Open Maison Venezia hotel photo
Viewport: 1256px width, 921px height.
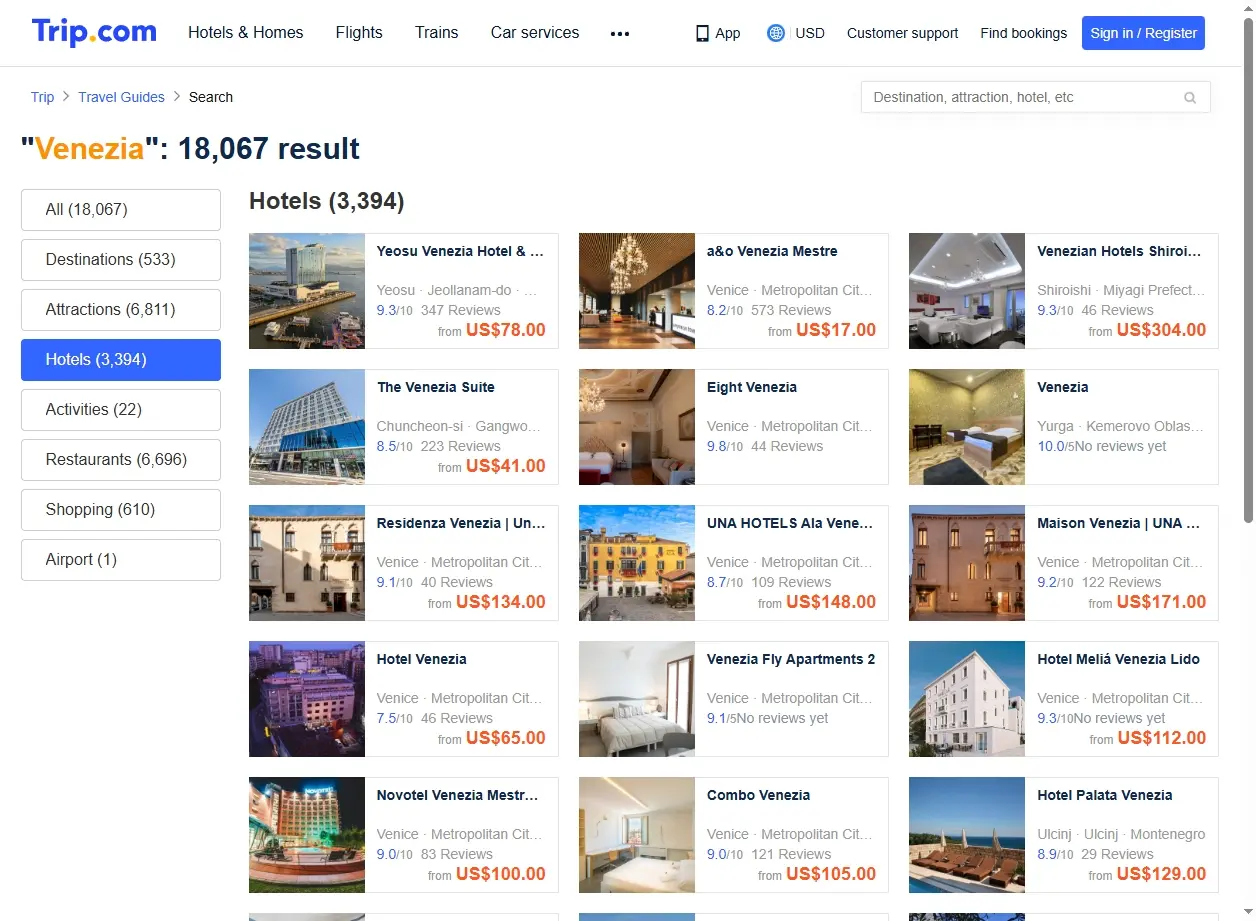(x=967, y=563)
